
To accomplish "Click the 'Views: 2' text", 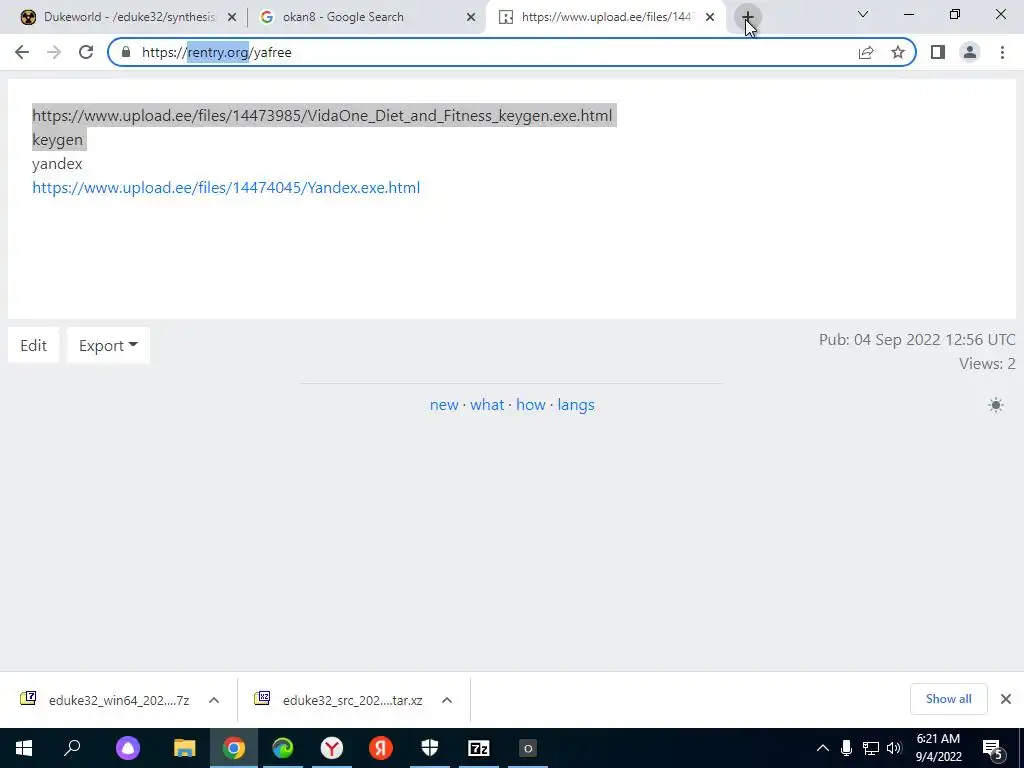I will (x=987, y=363).
